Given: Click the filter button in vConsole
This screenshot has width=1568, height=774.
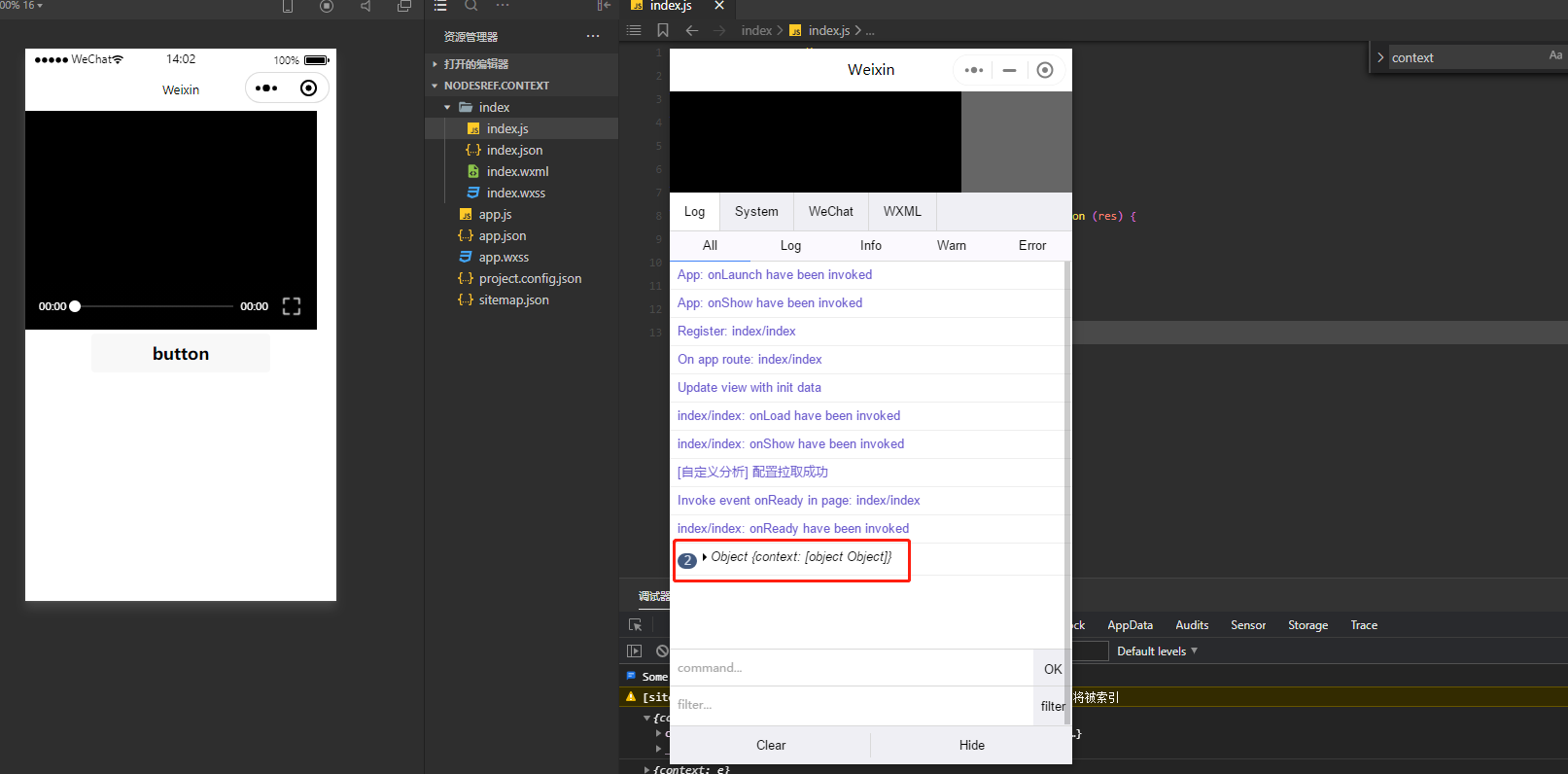Looking at the screenshot, I should 1053,706.
